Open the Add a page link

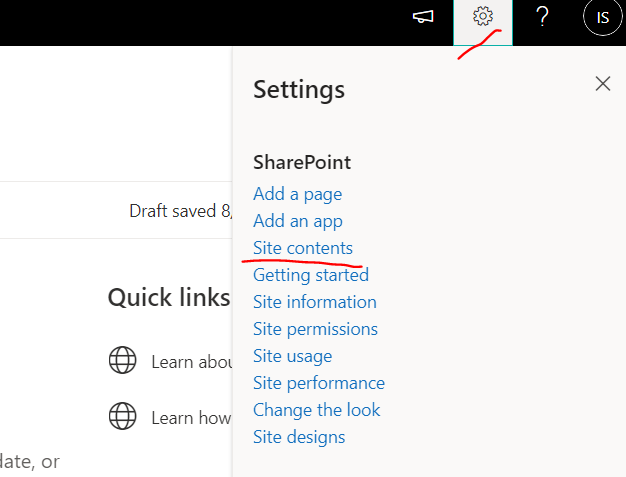[297, 194]
